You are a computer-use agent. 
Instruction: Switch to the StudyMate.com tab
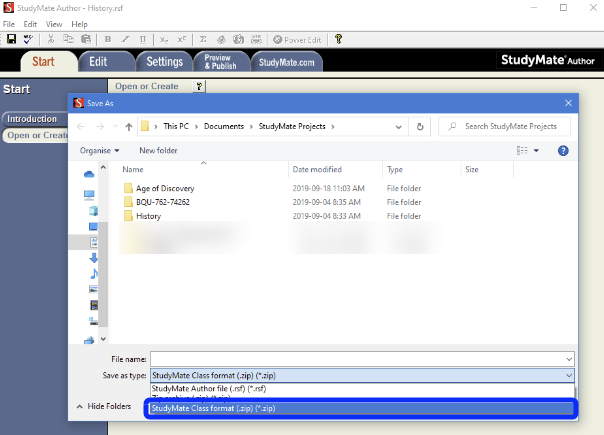pyautogui.click(x=287, y=62)
